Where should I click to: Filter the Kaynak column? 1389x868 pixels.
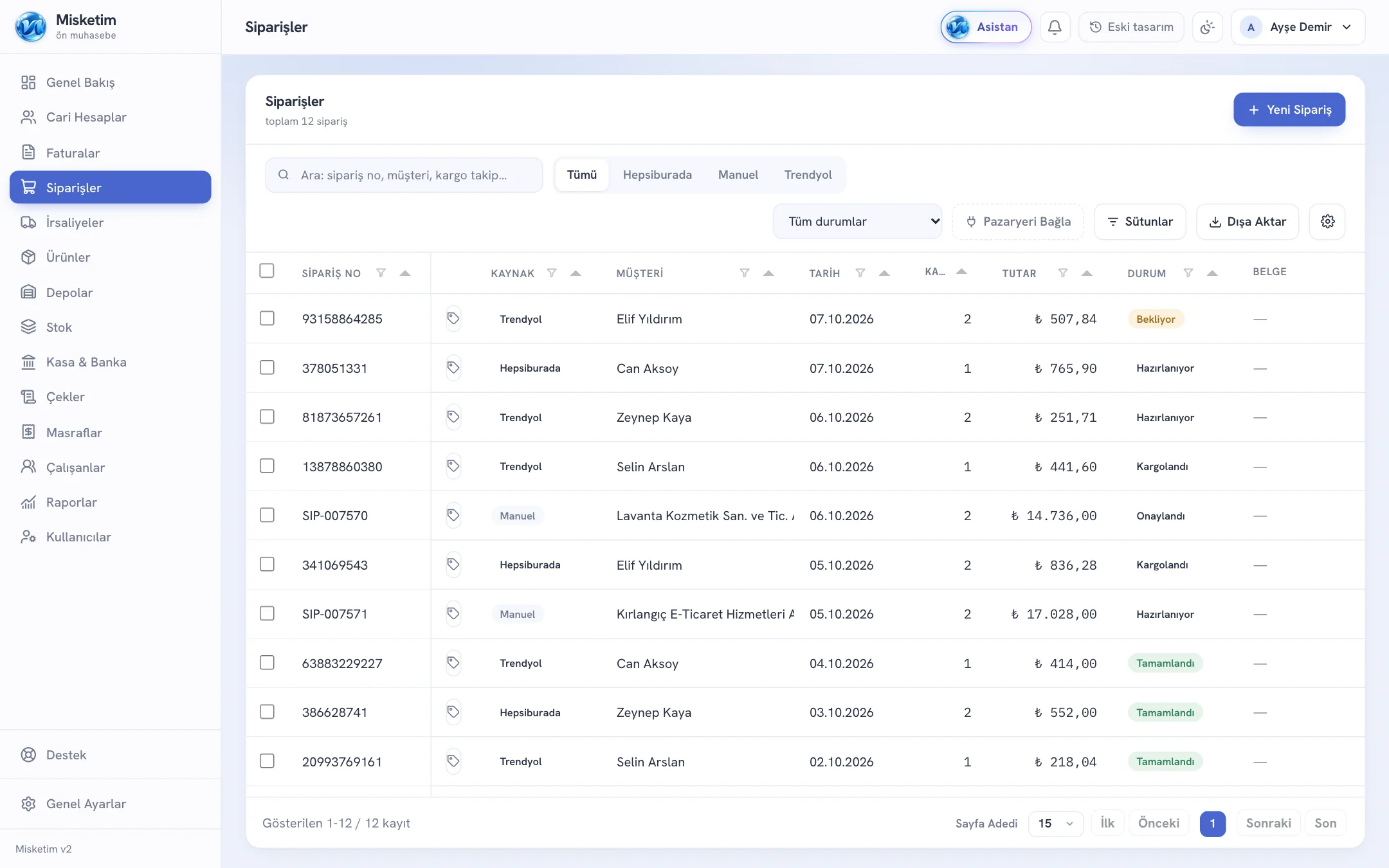(551, 273)
